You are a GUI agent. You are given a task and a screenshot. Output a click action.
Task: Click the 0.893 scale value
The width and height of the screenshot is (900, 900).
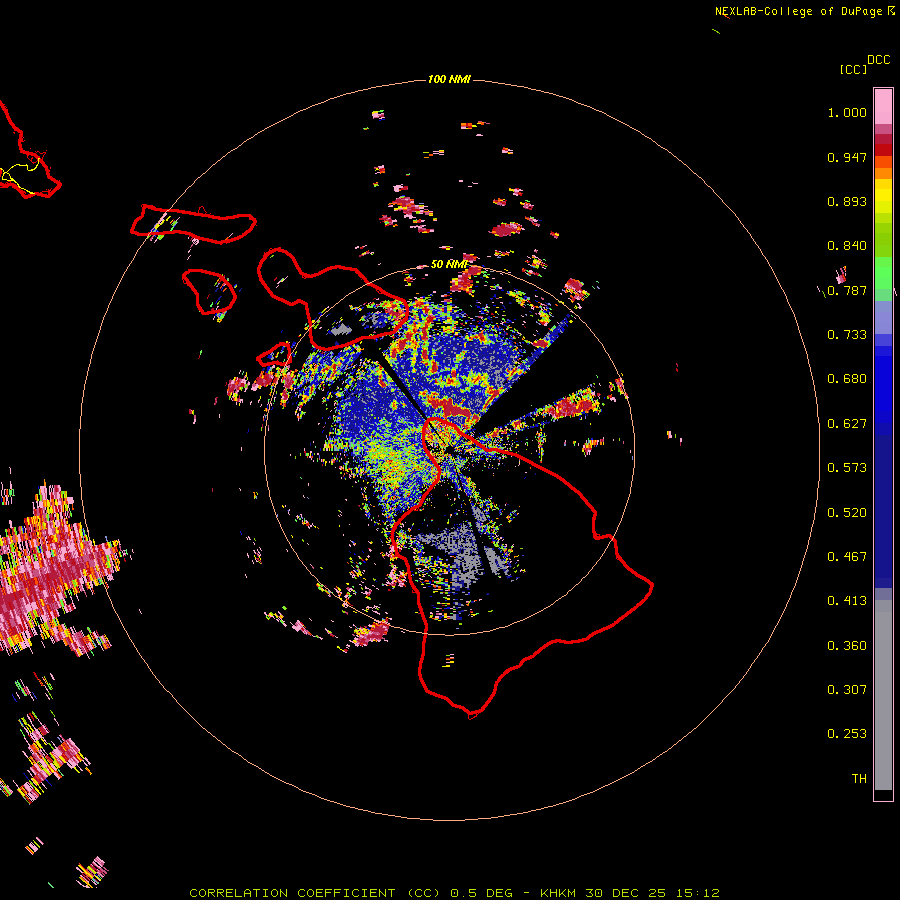[x=847, y=201]
